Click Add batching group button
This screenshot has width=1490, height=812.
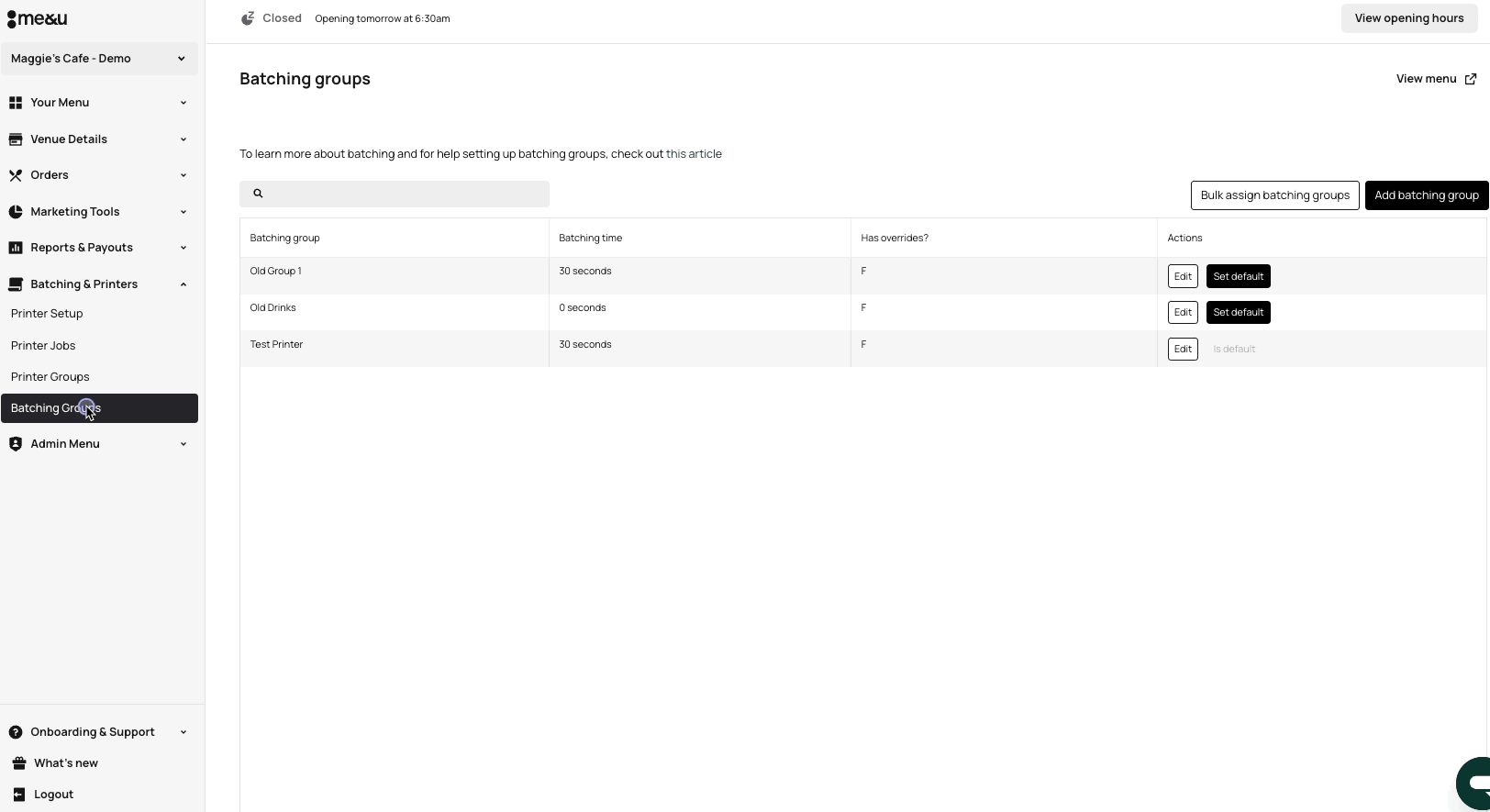tap(1426, 195)
